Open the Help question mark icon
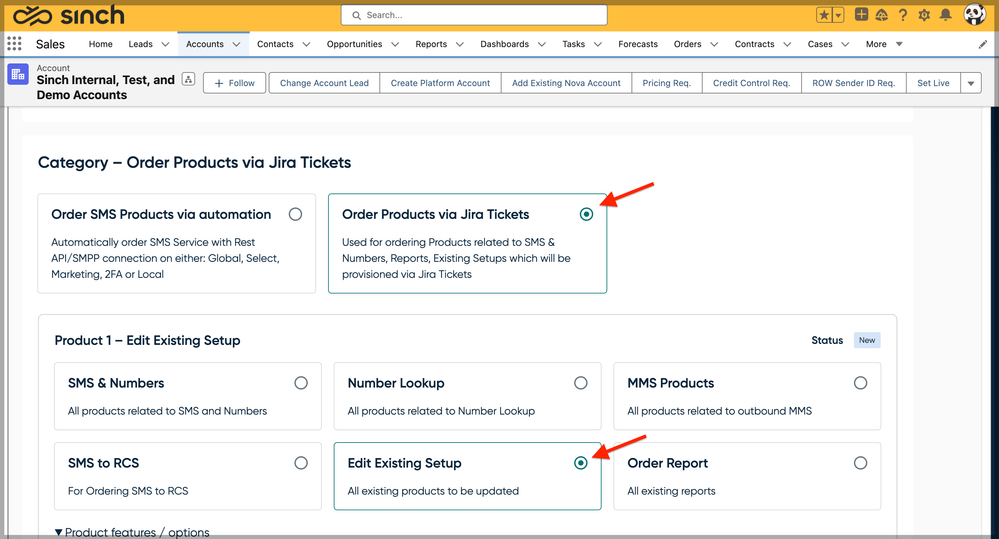This screenshot has height=539, width=999. pyautogui.click(x=903, y=15)
